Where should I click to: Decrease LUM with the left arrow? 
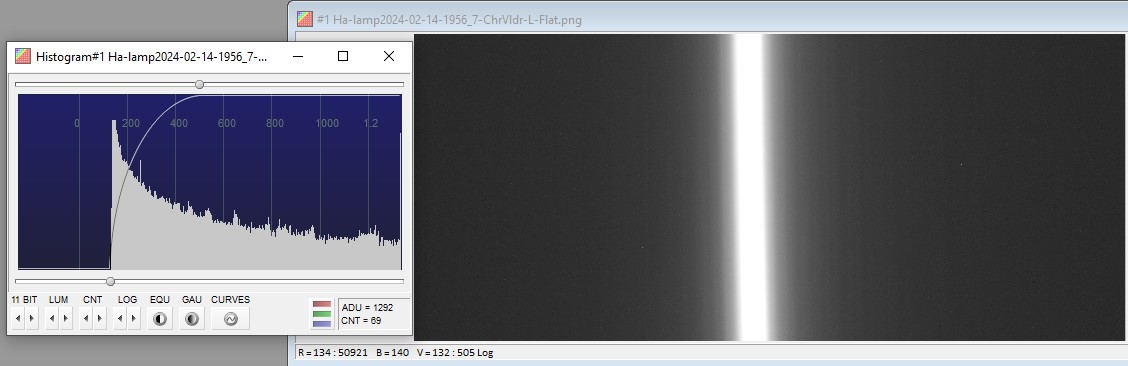(52, 319)
